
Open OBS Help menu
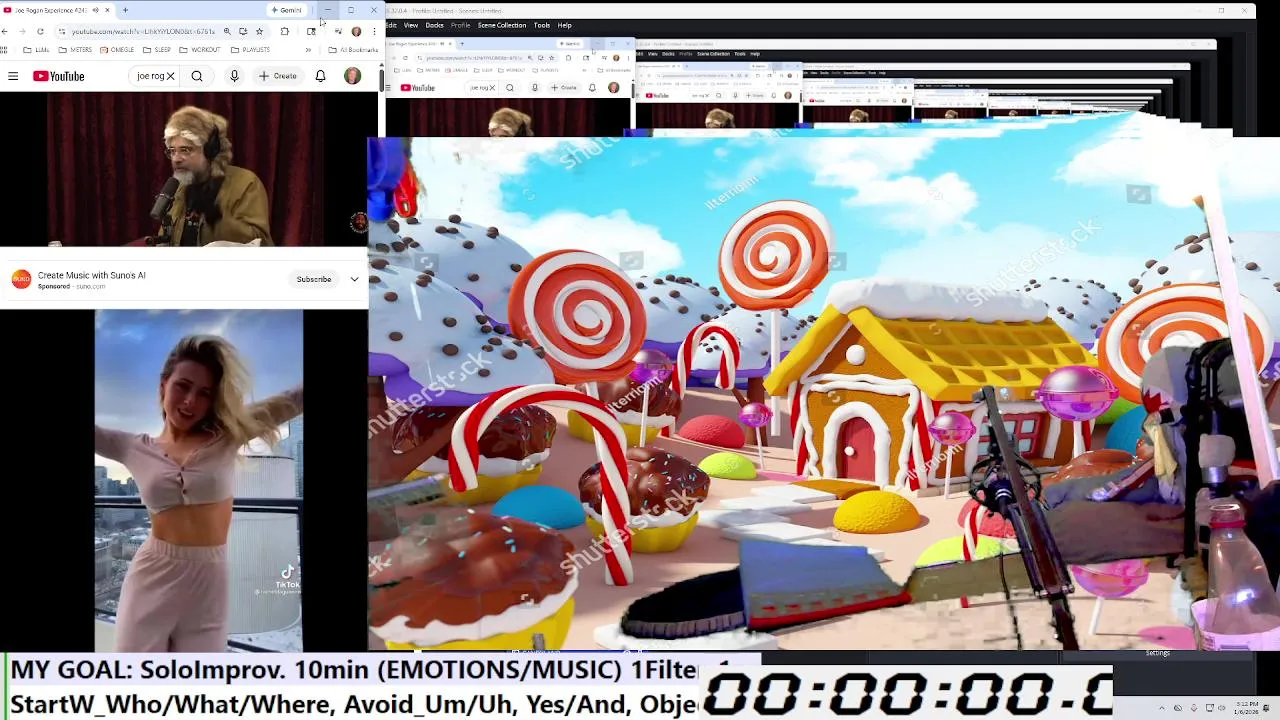(564, 25)
